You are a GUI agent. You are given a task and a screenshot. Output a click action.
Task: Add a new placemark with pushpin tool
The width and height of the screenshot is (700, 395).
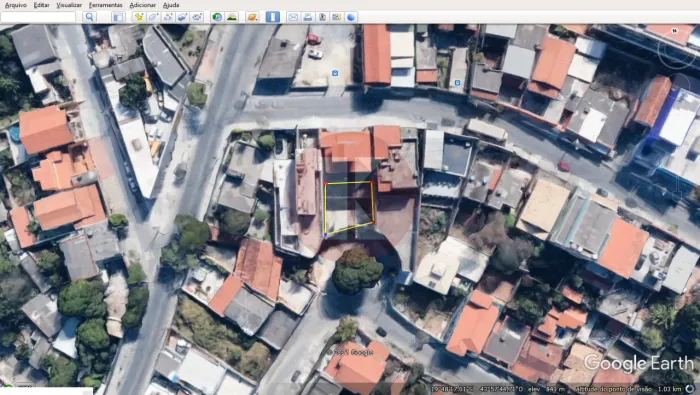coord(139,17)
